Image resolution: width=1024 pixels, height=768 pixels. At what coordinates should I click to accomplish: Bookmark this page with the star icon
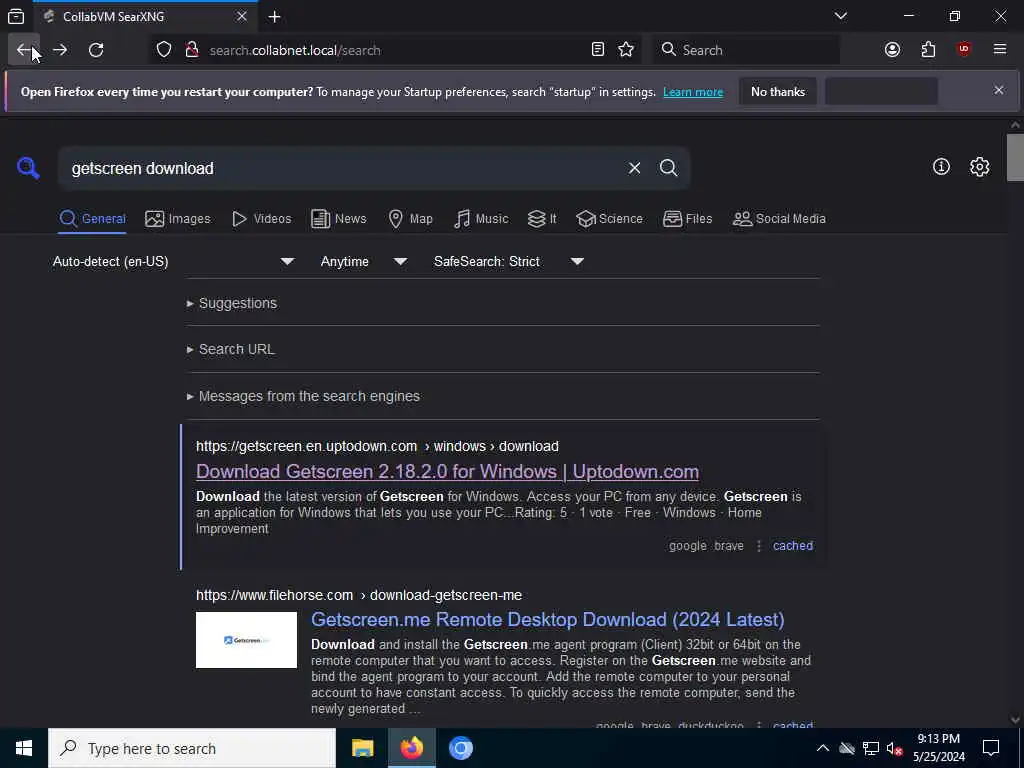tap(626, 50)
